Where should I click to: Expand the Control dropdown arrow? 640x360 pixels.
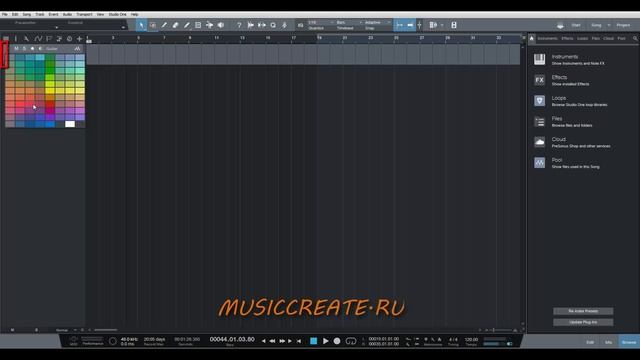coord(123,28)
